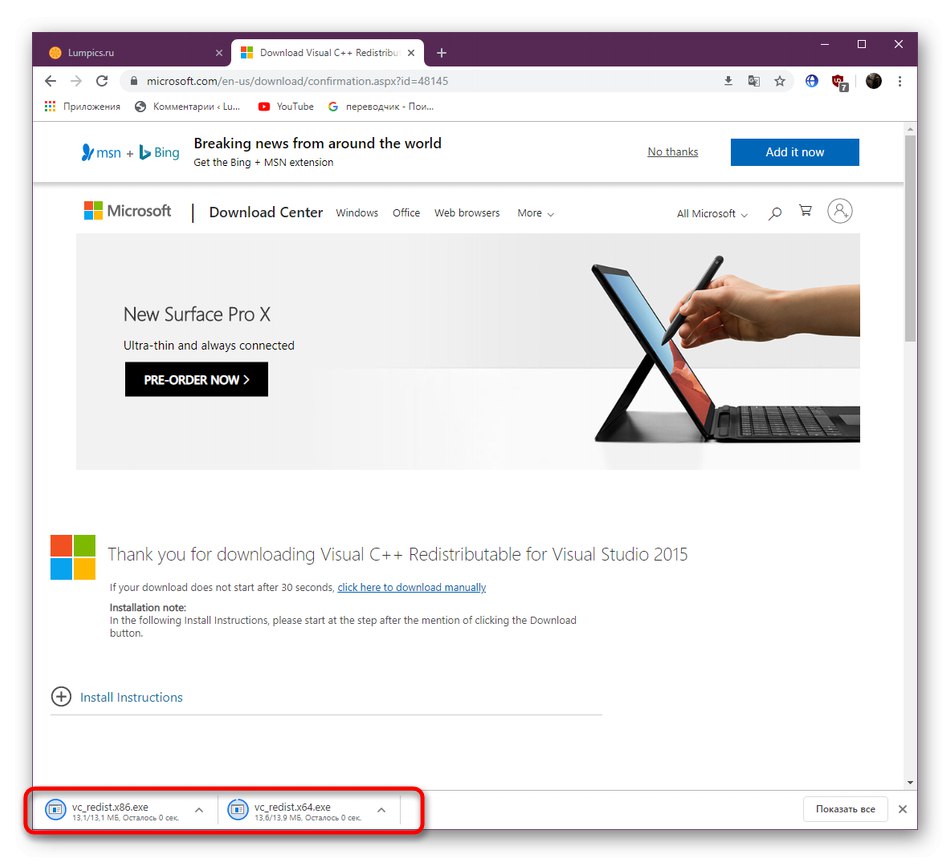Image resolution: width=950 pixels, height=862 pixels.
Task: Expand the More dropdown
Action: click(536, 213)
